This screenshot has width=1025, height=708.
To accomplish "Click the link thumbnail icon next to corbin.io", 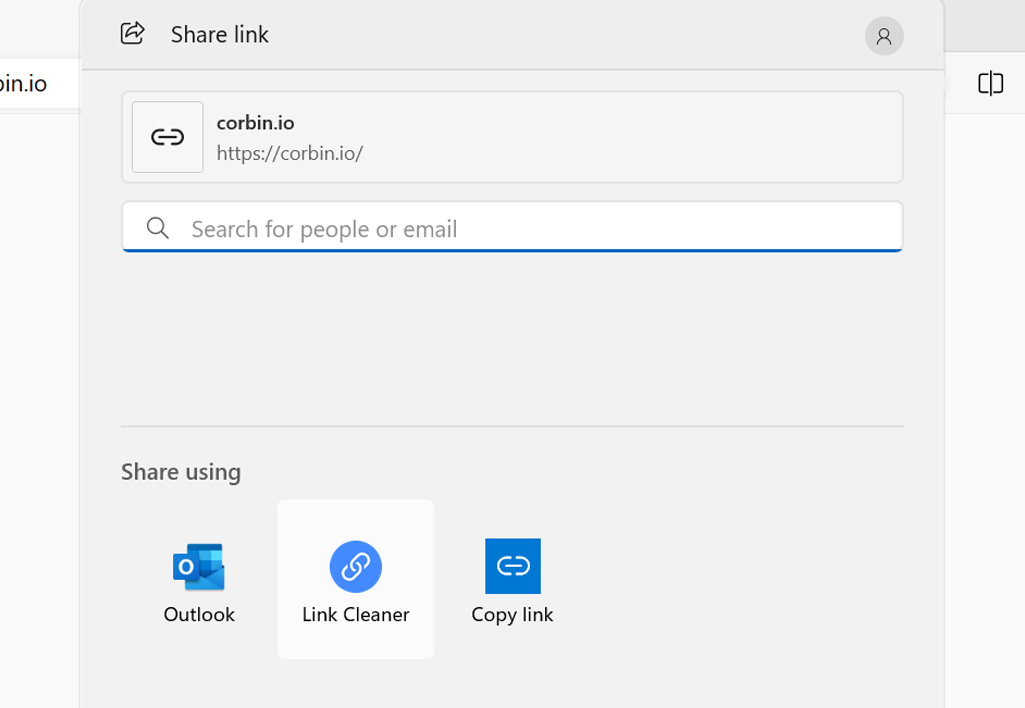I will tap(167, 137).
